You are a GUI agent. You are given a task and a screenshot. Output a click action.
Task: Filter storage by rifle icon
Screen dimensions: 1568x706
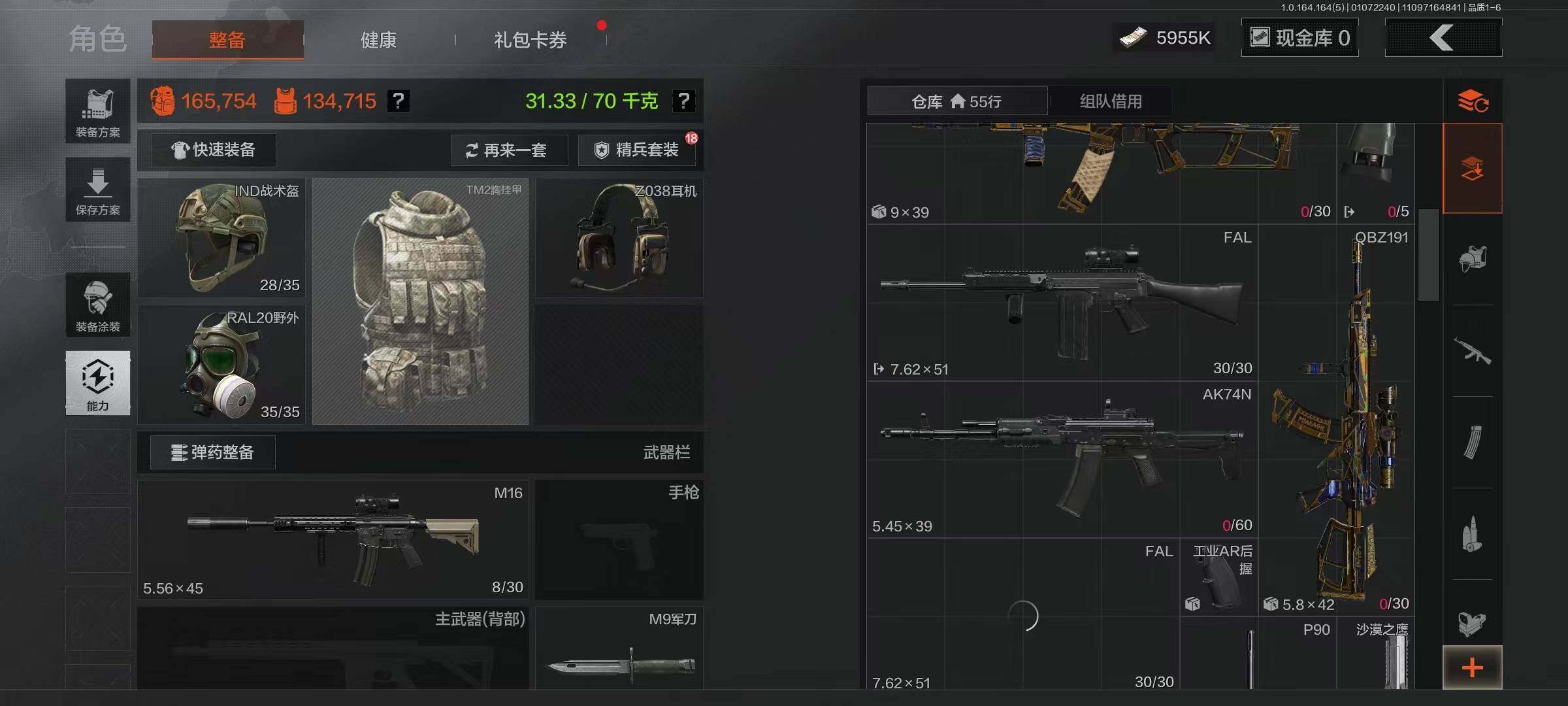[1472, 351]
